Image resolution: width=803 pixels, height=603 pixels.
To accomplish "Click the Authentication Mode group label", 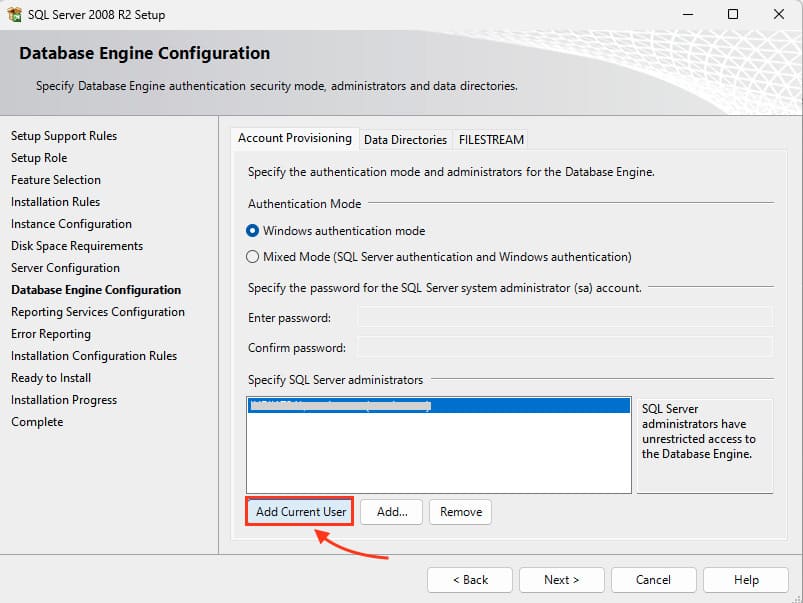I will (305, 204).
